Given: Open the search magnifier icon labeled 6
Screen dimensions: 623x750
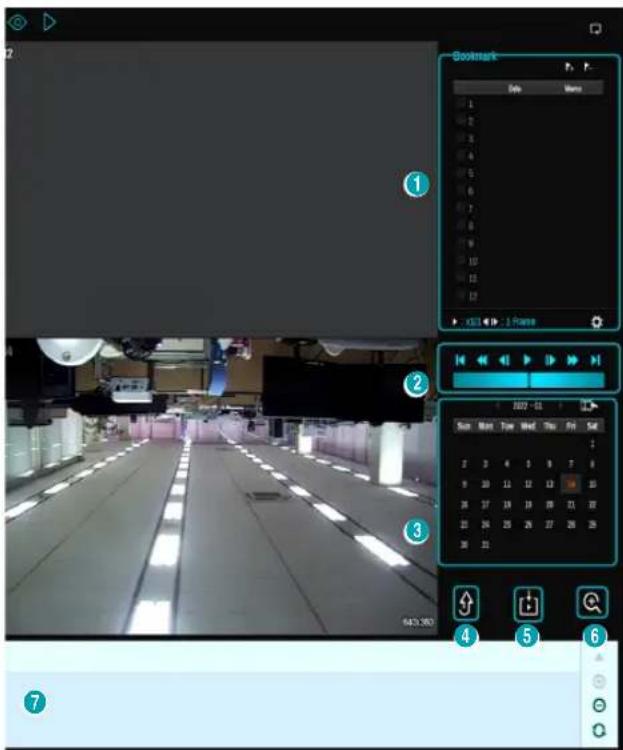Looking at the screenshot, I should (592, 602).
